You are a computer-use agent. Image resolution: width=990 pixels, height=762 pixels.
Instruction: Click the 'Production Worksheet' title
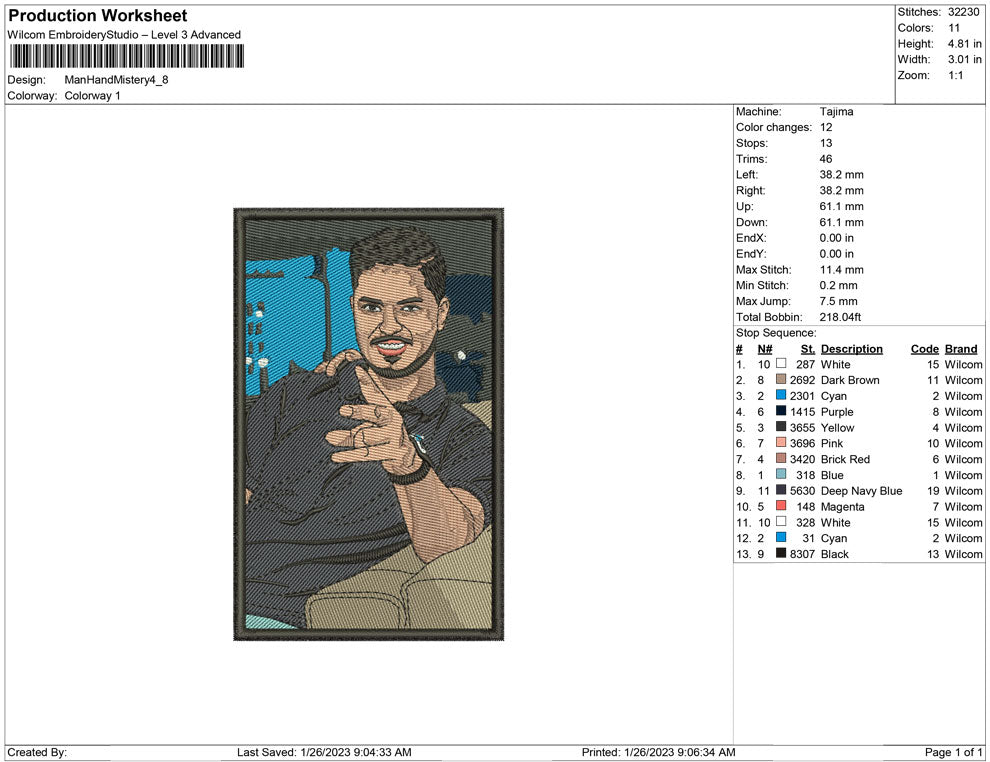coord(98,16)
